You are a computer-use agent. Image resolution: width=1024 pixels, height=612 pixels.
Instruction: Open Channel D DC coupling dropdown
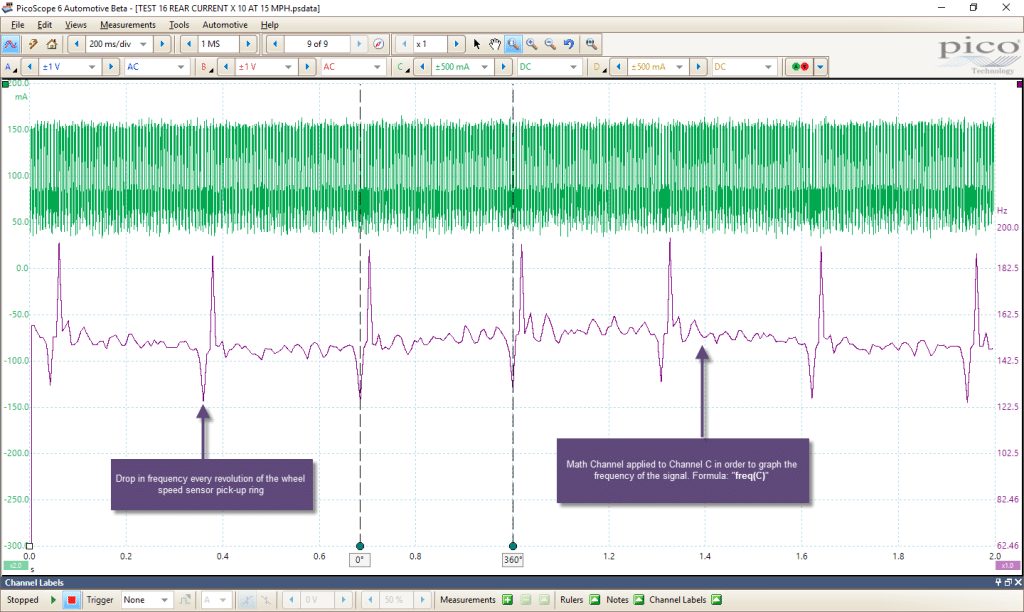point(769,67)
